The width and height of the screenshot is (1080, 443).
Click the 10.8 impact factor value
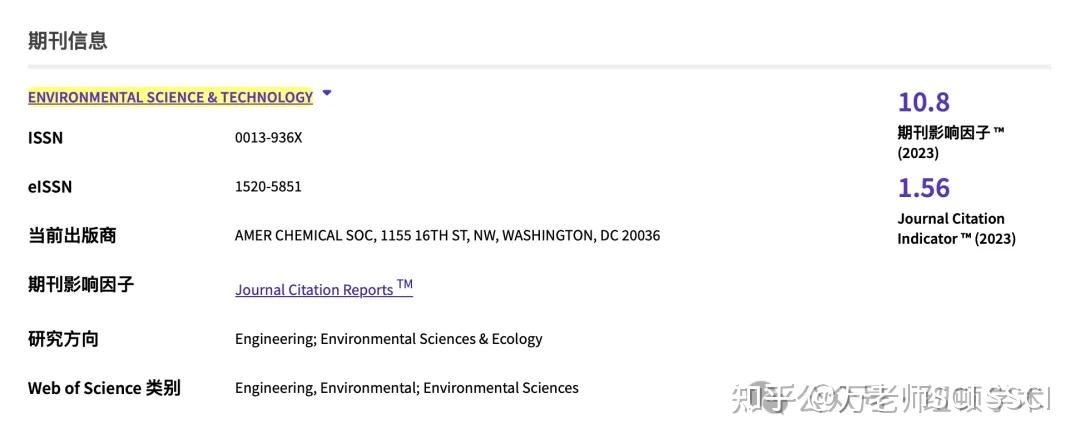coord(923,102)
